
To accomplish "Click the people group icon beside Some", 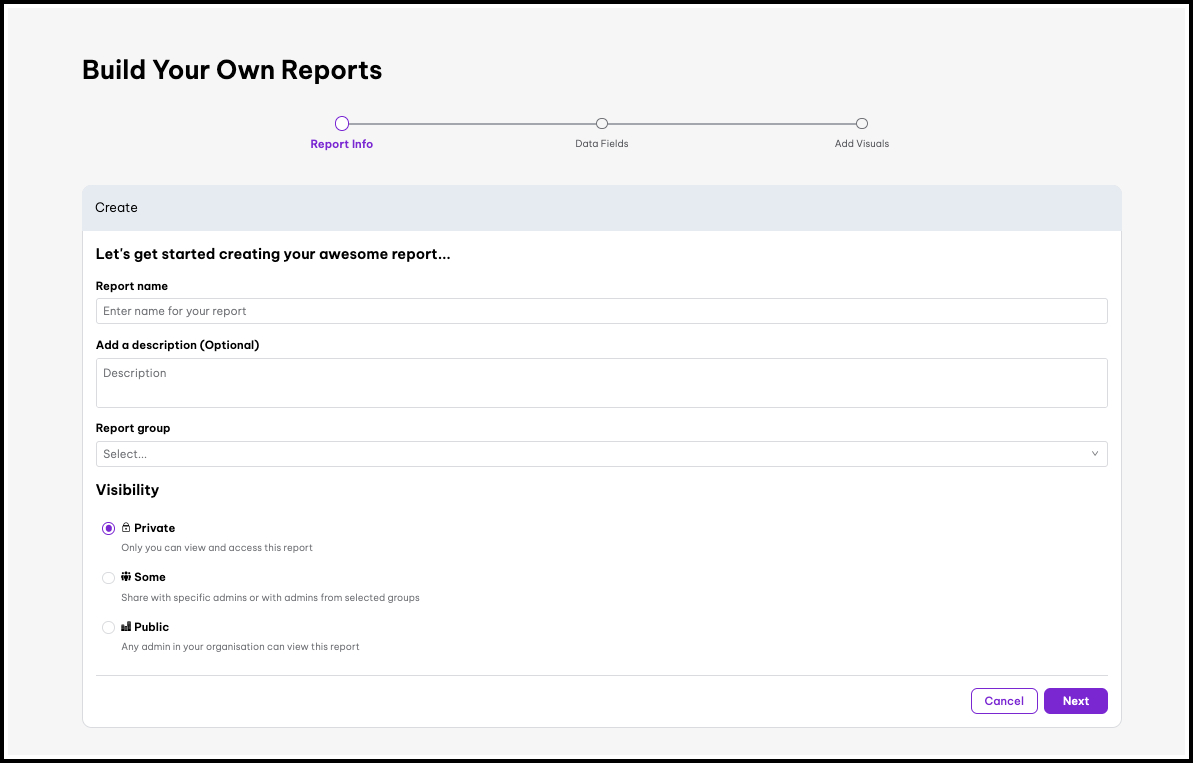I will click(126, 577).
